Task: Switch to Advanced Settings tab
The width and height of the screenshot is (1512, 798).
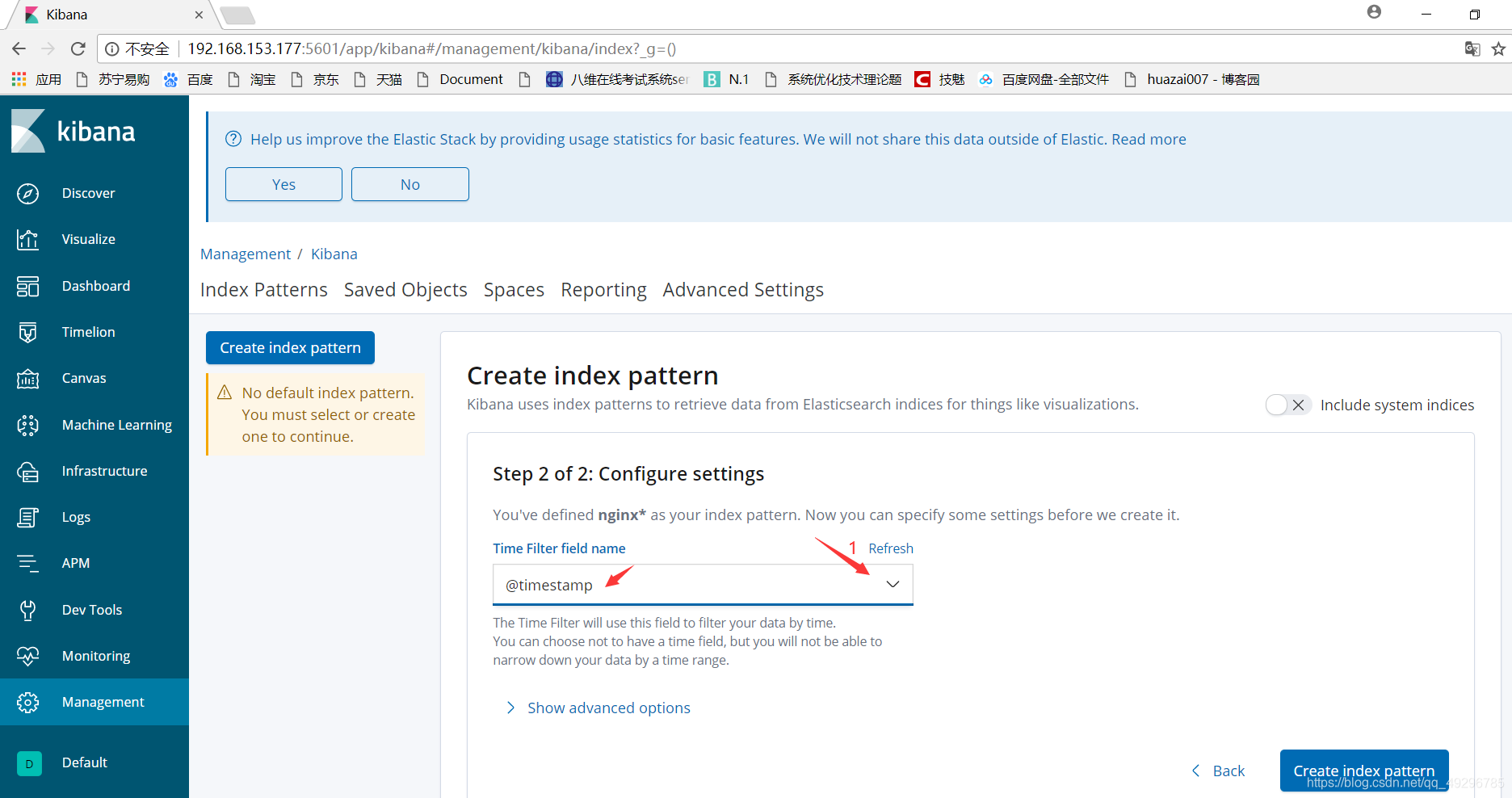Action: click(x=743, y=290)
